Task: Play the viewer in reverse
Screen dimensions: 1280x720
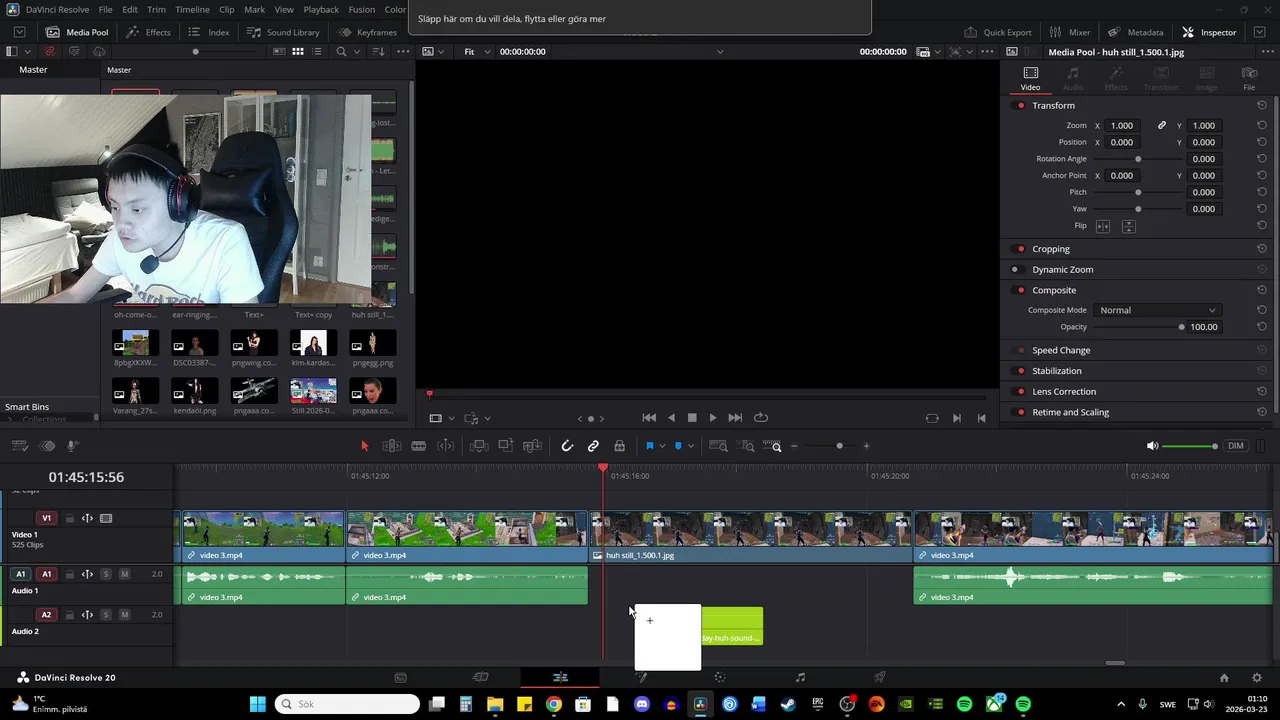Action: (671, 418)
